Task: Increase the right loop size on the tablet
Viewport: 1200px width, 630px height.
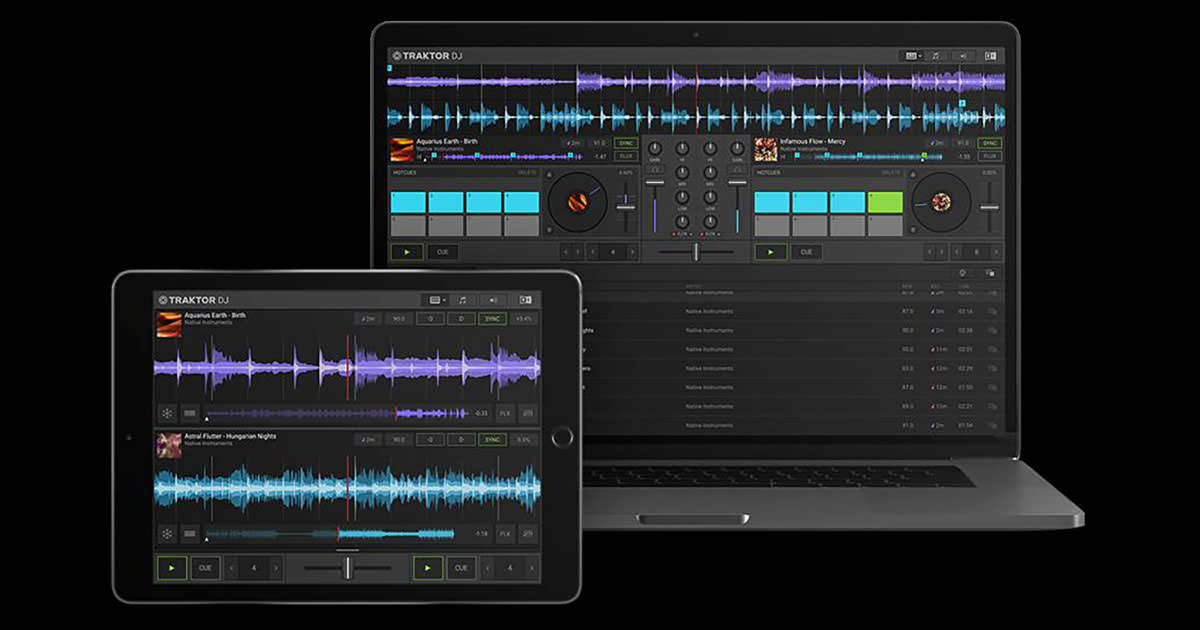Action: [531, 568]
